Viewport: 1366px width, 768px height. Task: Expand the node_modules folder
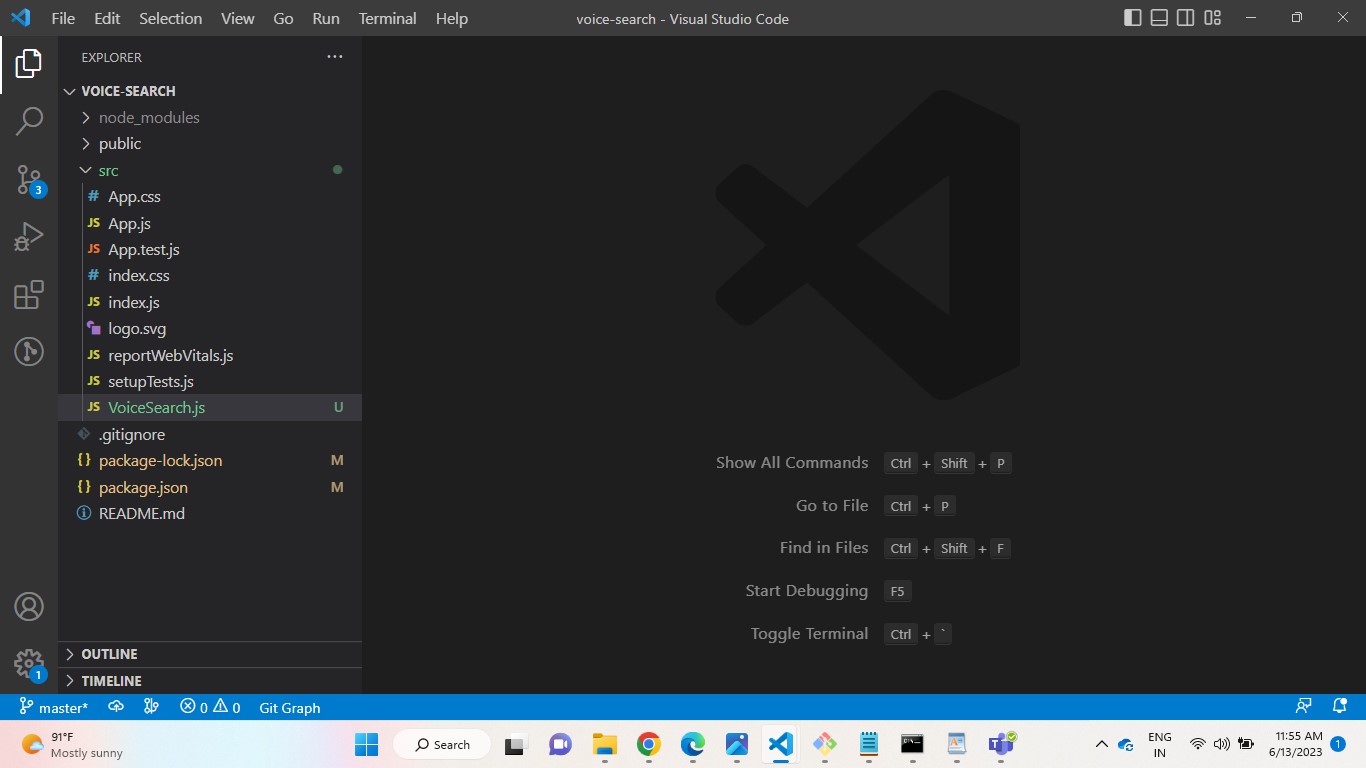tap(148, 117)
